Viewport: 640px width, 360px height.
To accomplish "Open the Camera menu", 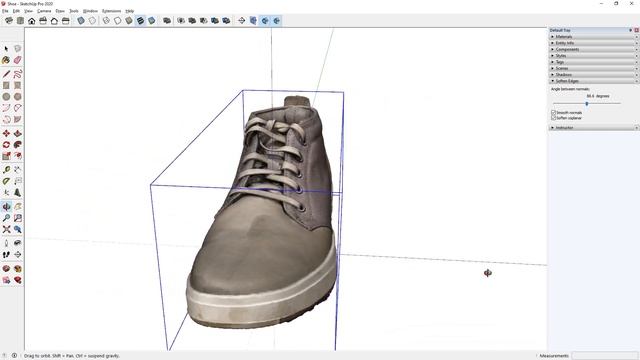I will point(44,11).
